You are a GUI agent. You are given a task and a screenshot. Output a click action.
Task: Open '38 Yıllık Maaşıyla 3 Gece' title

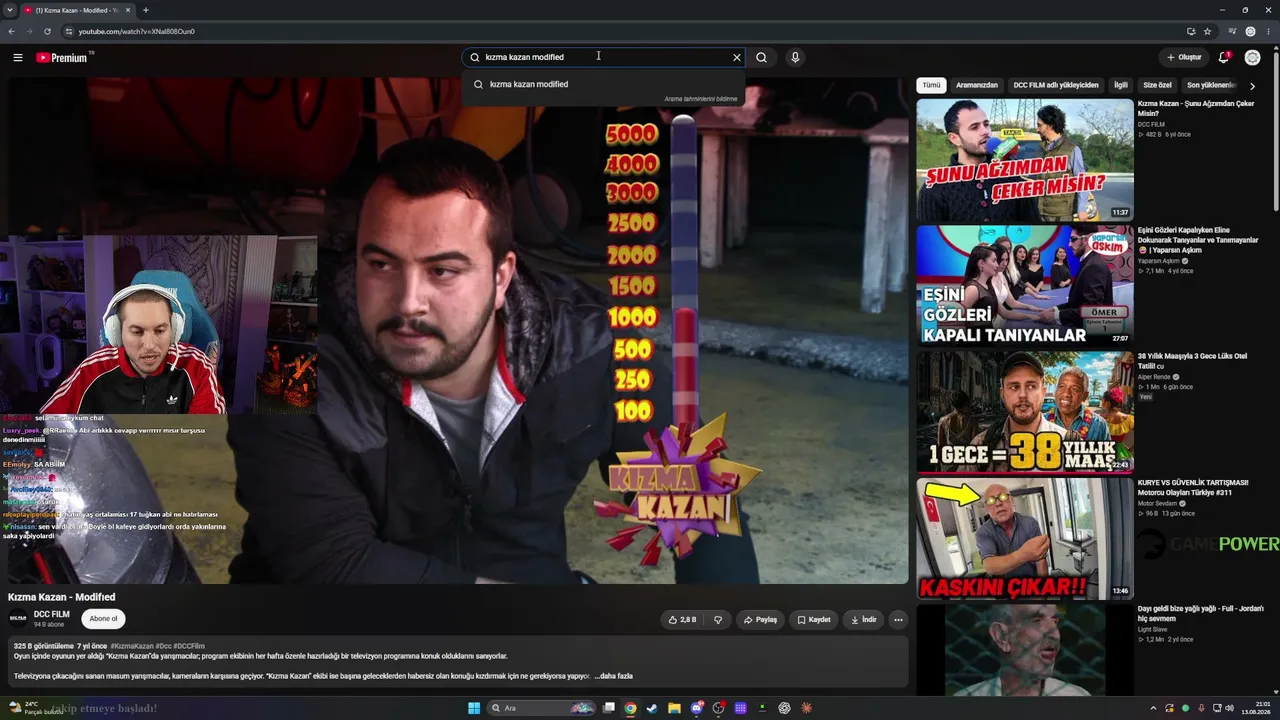point(1192,361)
